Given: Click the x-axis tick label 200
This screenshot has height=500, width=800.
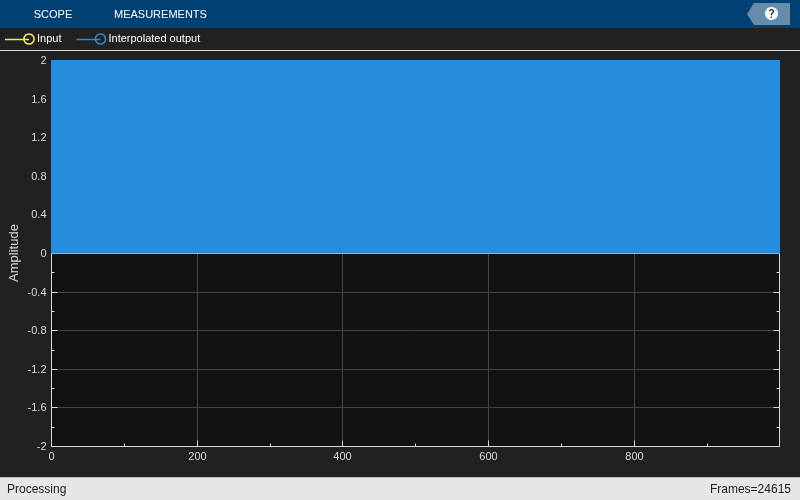Looking at the screenshot, I should 197,456.
